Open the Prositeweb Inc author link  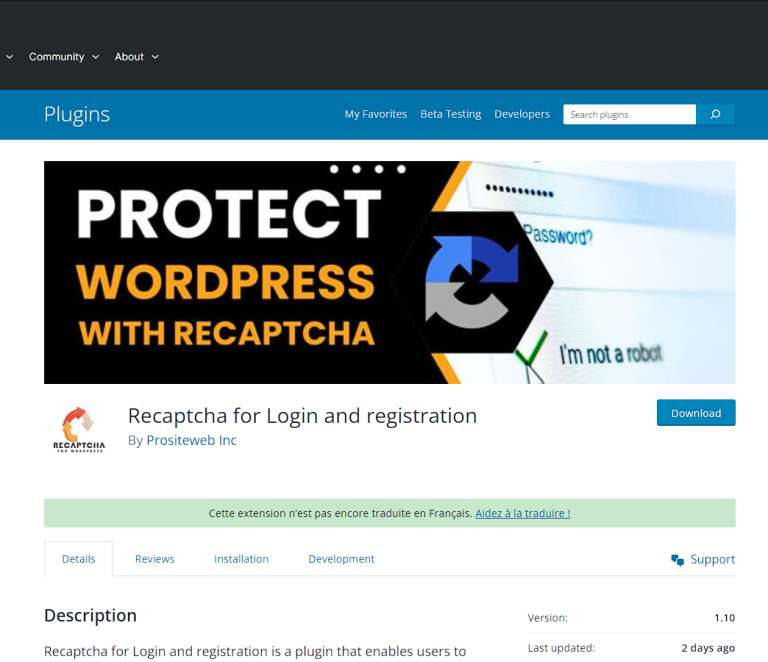[x=192, y=440]
